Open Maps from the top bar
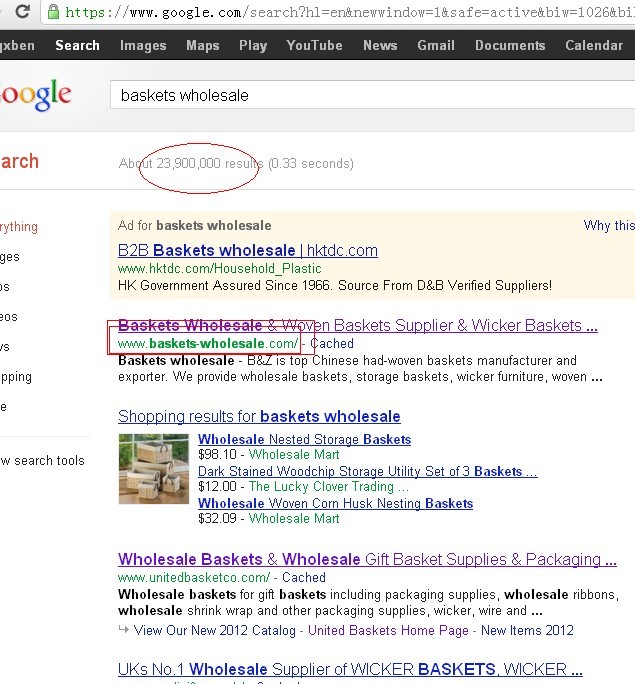The height and width of the screenshot is (684, 635). tap(202, 45)
